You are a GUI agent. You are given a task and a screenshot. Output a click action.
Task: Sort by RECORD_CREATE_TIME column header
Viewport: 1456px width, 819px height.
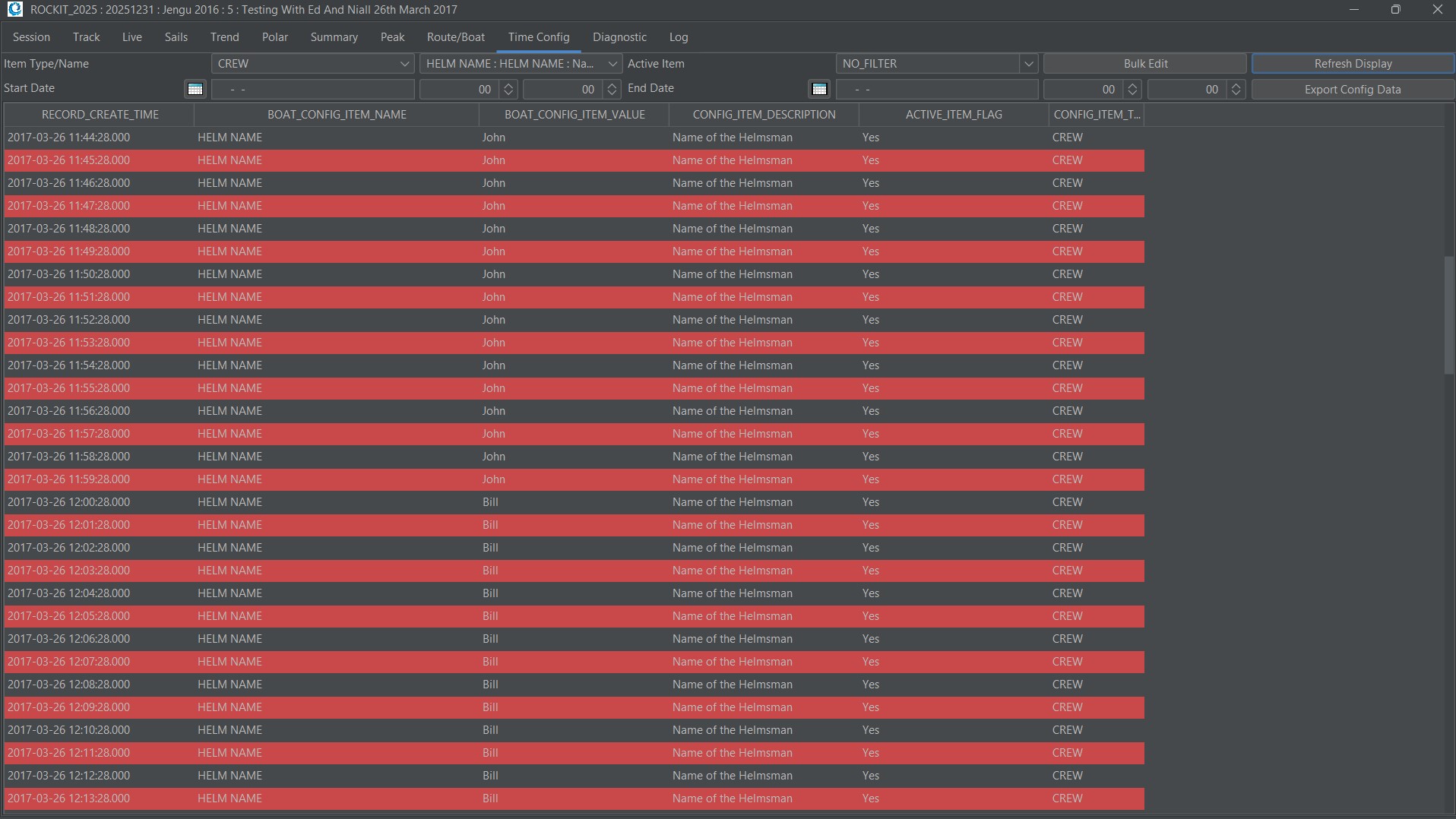pyautogui.click(x=100, y=115)
